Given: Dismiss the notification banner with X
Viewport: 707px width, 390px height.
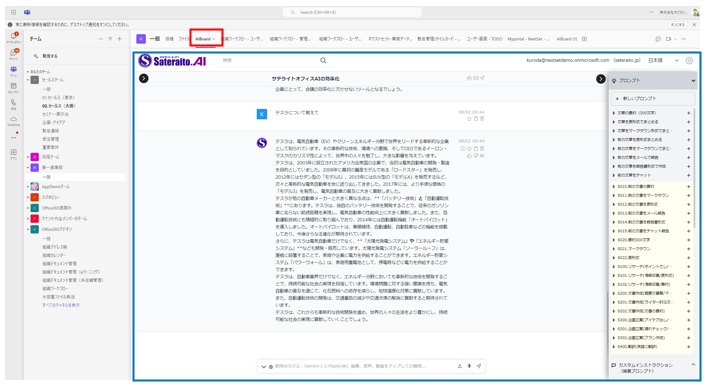Looking at the screenshot, I should [x=694, y=25].
